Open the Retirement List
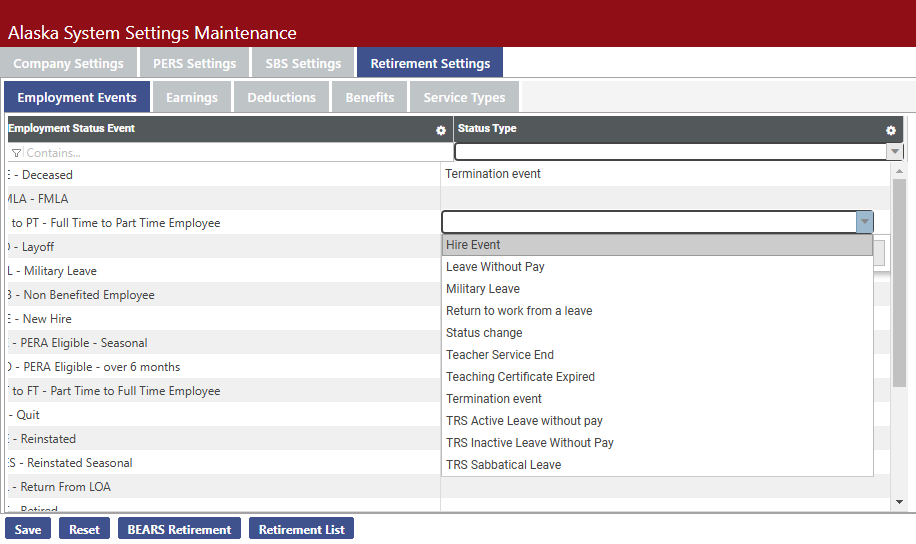 pos(301,529)
